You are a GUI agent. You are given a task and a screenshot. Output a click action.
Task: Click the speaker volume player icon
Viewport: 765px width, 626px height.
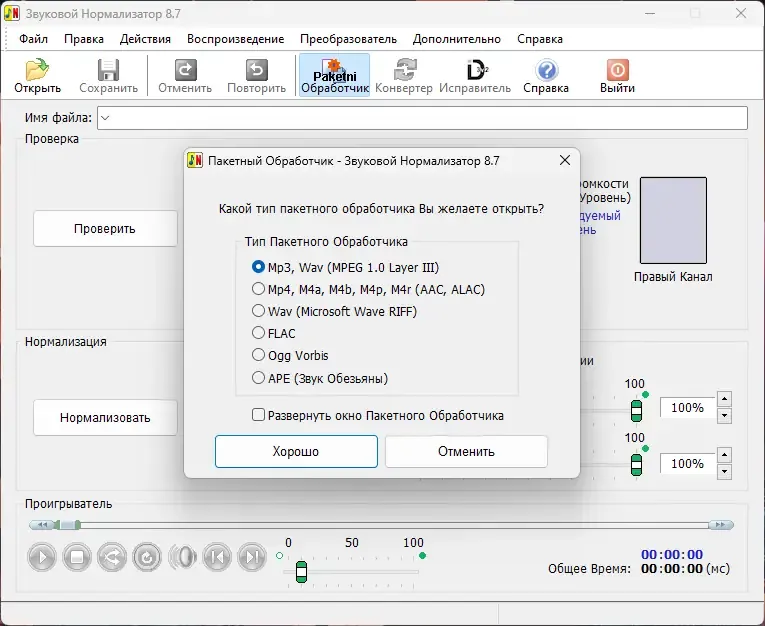182,557
